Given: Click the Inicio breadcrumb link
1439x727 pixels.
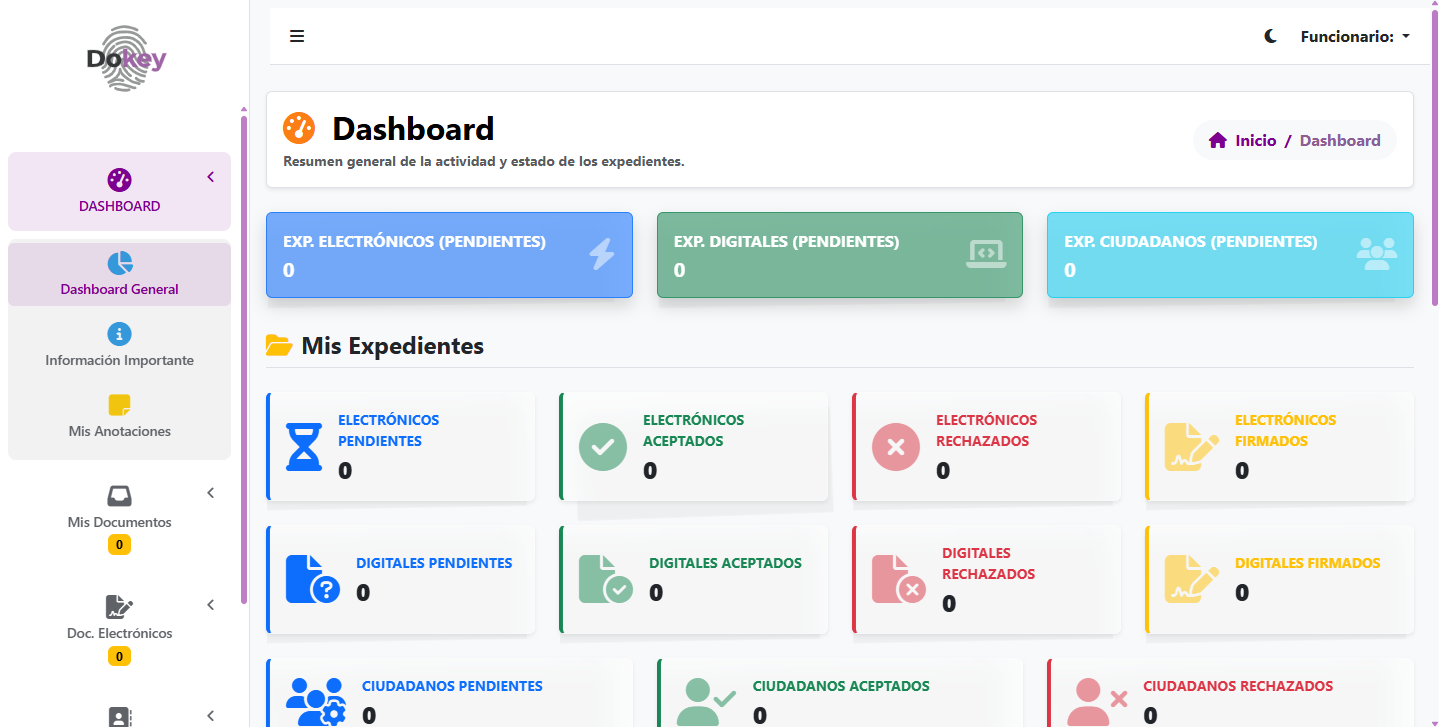Looking at the screenshot, I should click(x=1258, y=140).
